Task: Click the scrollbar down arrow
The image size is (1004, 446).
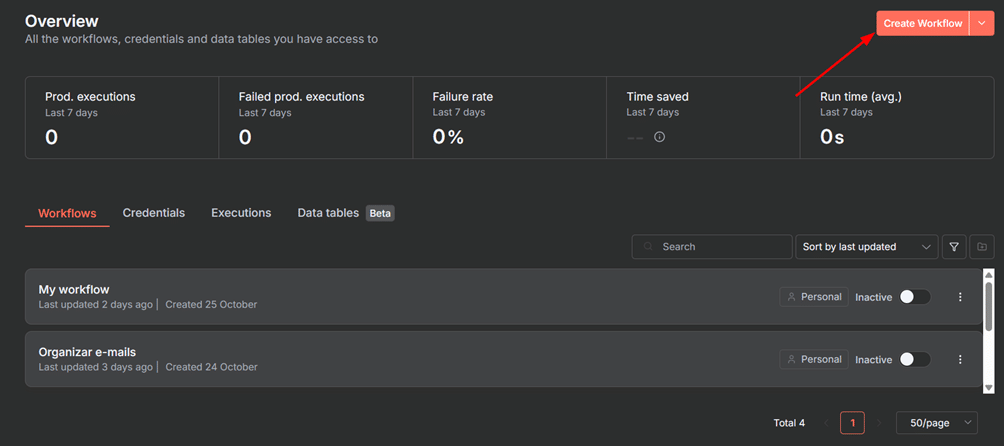Action: [x=989, y=388]
